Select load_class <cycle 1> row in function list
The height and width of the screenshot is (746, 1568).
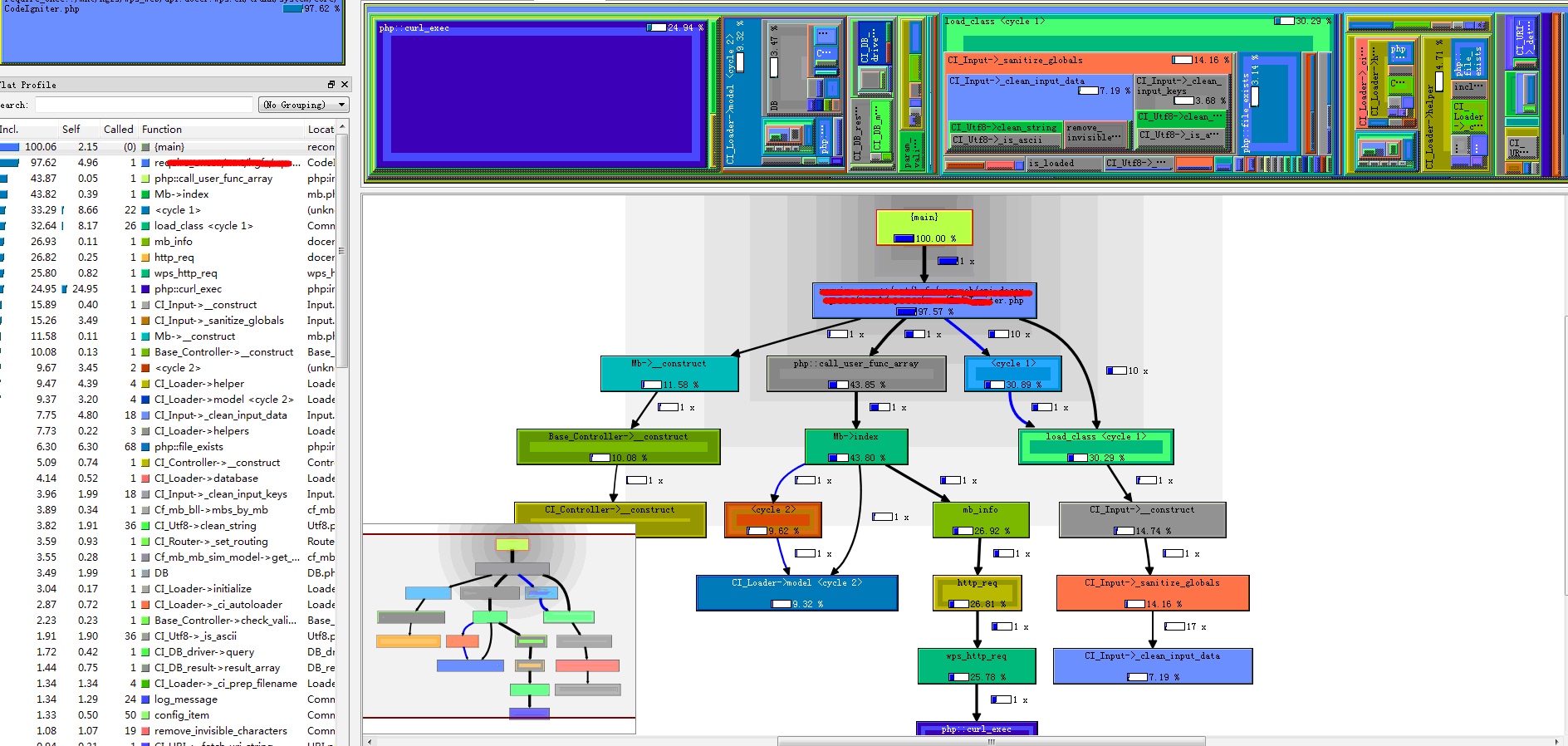click(x=168, y=226)
